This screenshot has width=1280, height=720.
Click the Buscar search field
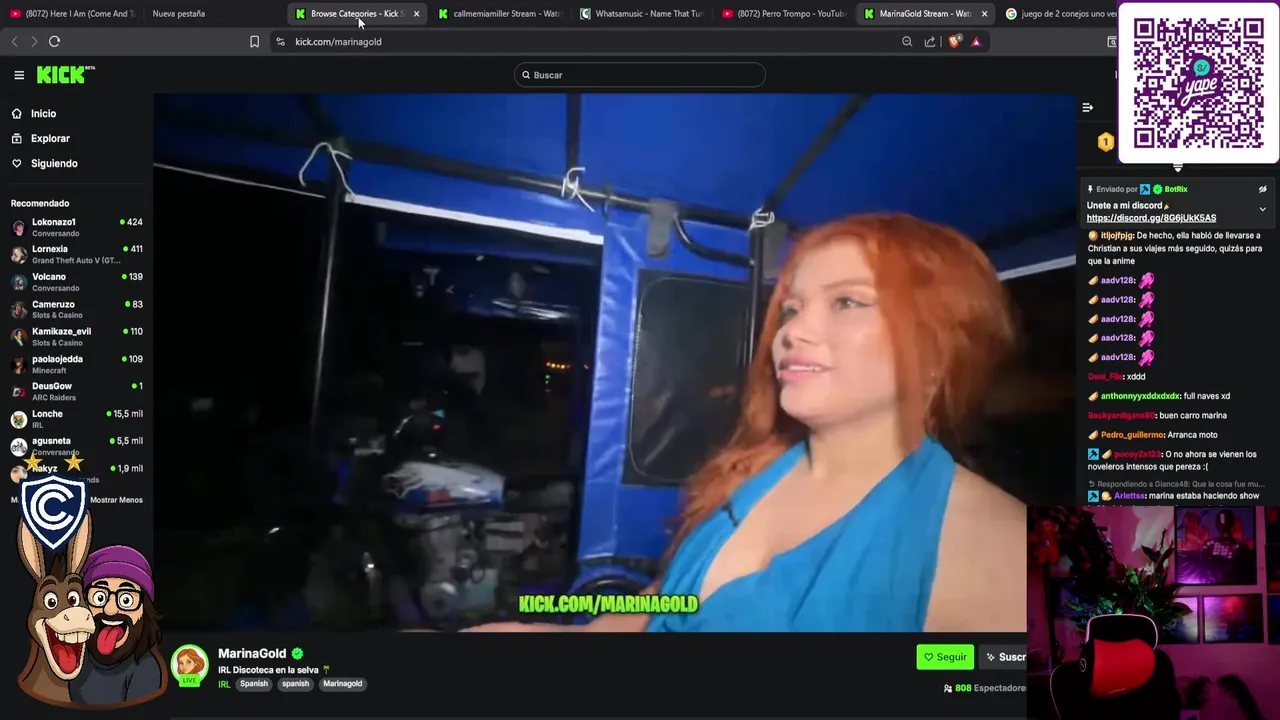[x=640, y=75]
